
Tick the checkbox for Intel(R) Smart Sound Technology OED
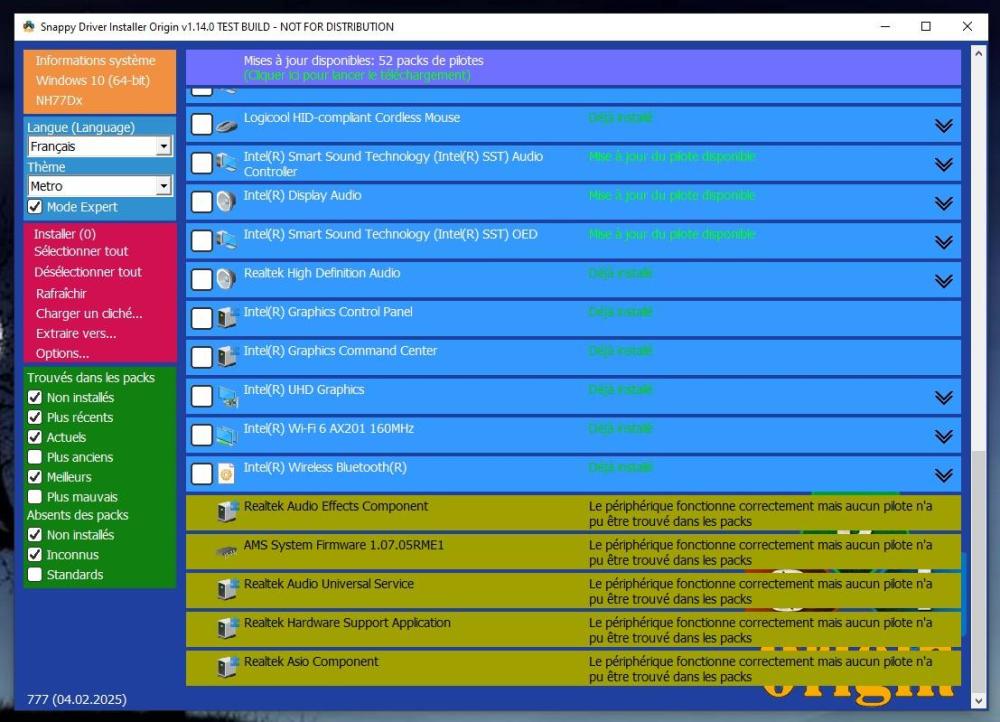coord(202,241)
